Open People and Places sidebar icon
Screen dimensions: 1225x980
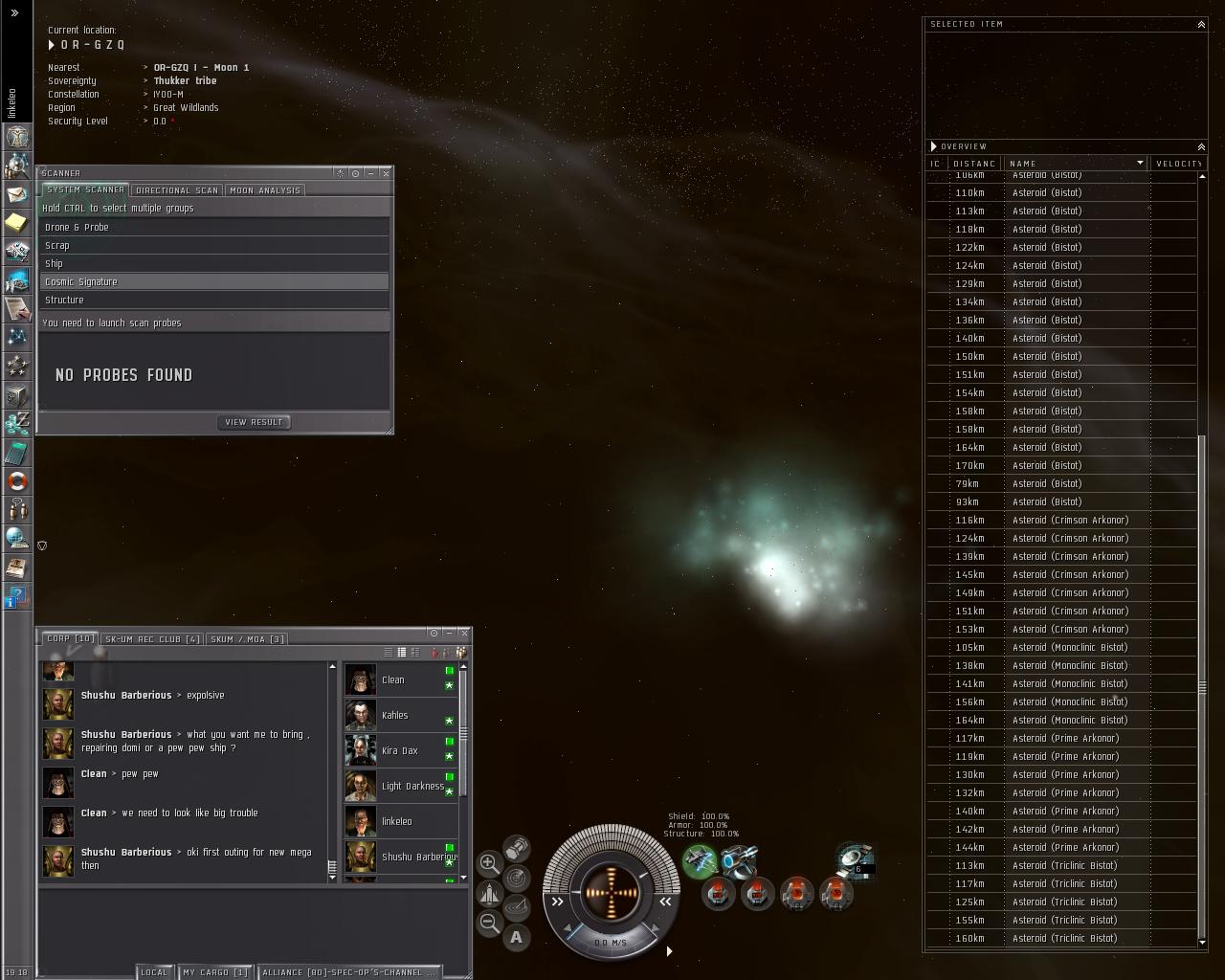point(17,166)
